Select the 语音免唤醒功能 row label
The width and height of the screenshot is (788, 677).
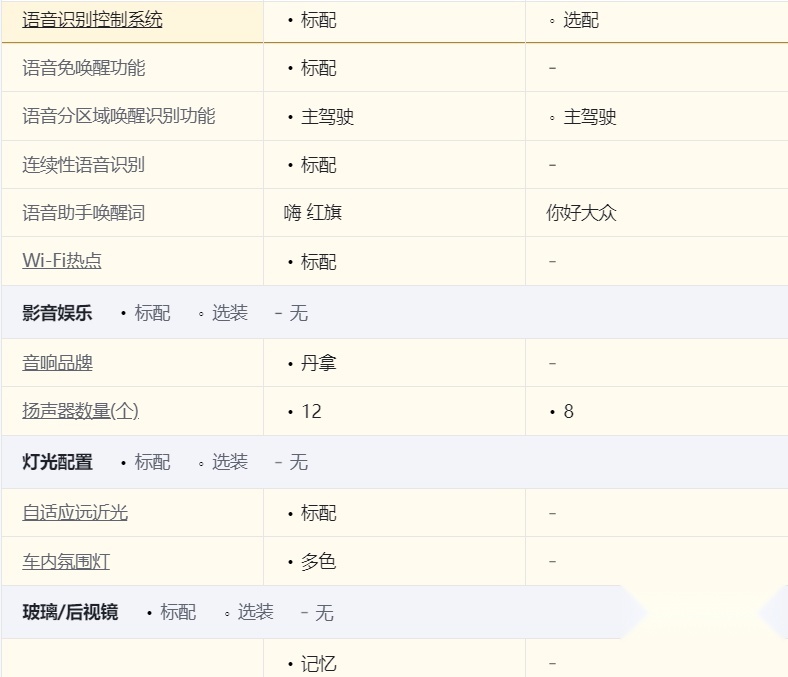(x=83, y=68)
